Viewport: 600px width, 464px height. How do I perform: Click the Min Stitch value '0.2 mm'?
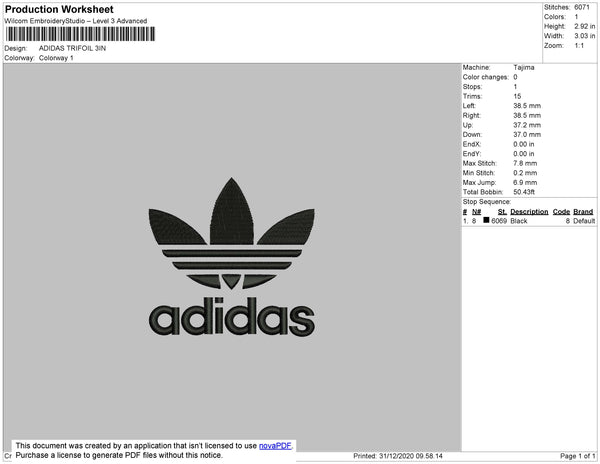pos(525,173)
